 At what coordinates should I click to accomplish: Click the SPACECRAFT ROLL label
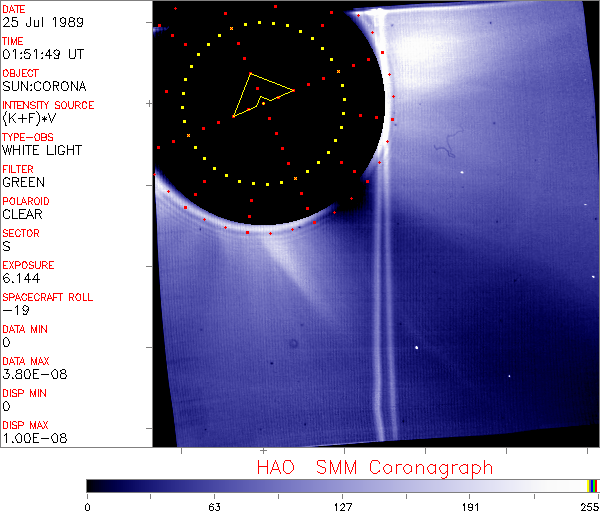48,297
